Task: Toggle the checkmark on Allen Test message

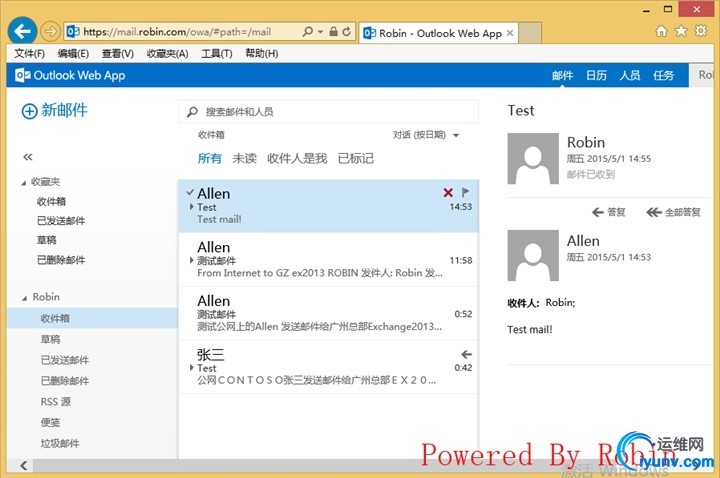Action: point(190,192)
